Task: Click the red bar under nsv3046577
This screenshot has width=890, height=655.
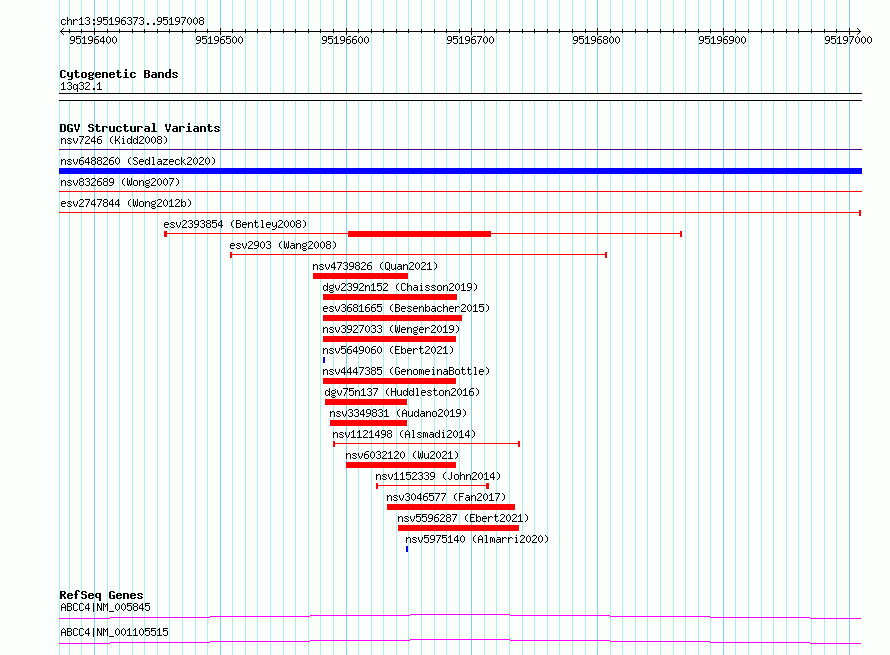Action: 451,507
